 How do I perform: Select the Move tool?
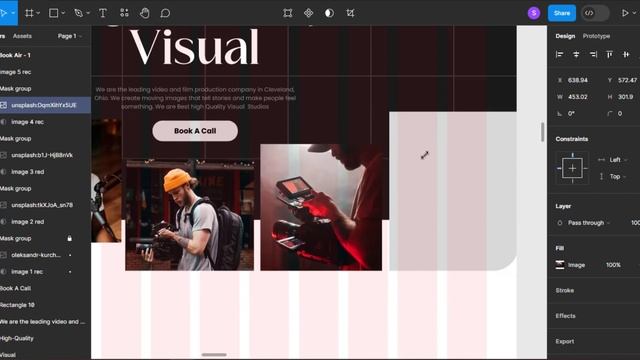click(3, 13)
